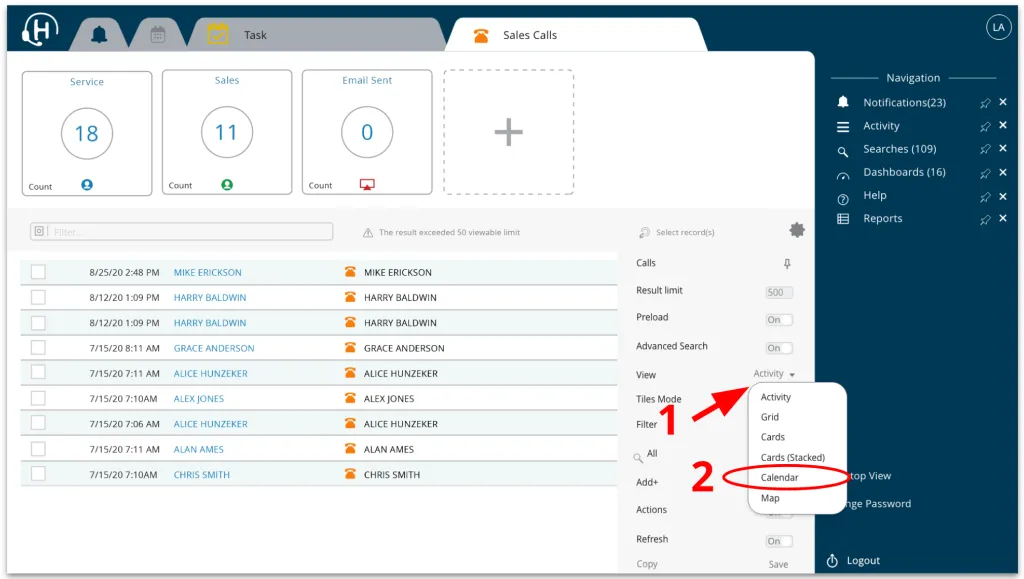Open ALEX JONES contact link
Viewport: 1024px width, 579px height.
click(199, 398)
